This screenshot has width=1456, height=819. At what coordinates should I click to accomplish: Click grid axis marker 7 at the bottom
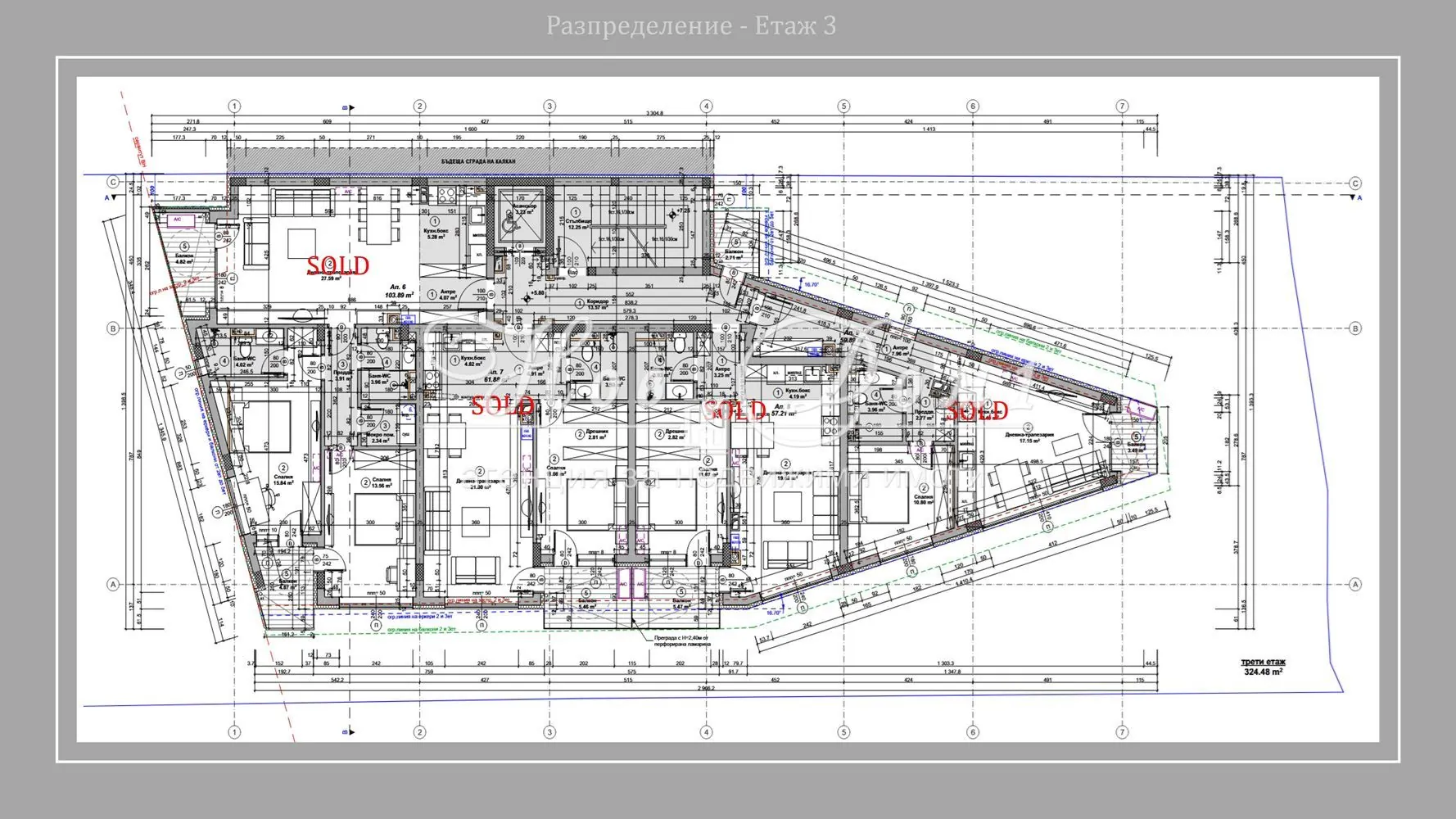(1122, 731)
